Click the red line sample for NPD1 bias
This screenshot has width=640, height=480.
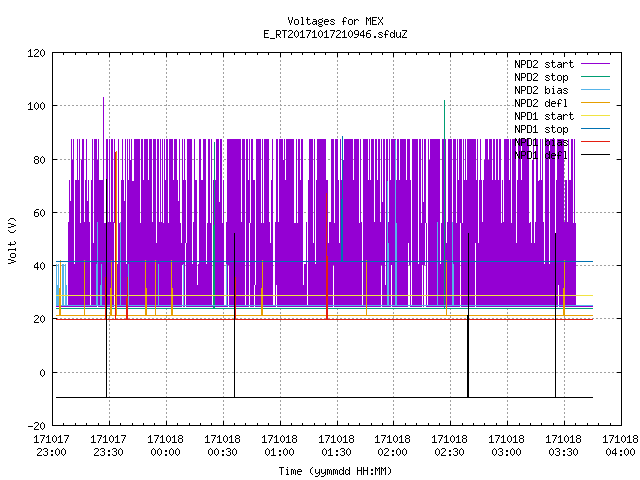(595, 142)
